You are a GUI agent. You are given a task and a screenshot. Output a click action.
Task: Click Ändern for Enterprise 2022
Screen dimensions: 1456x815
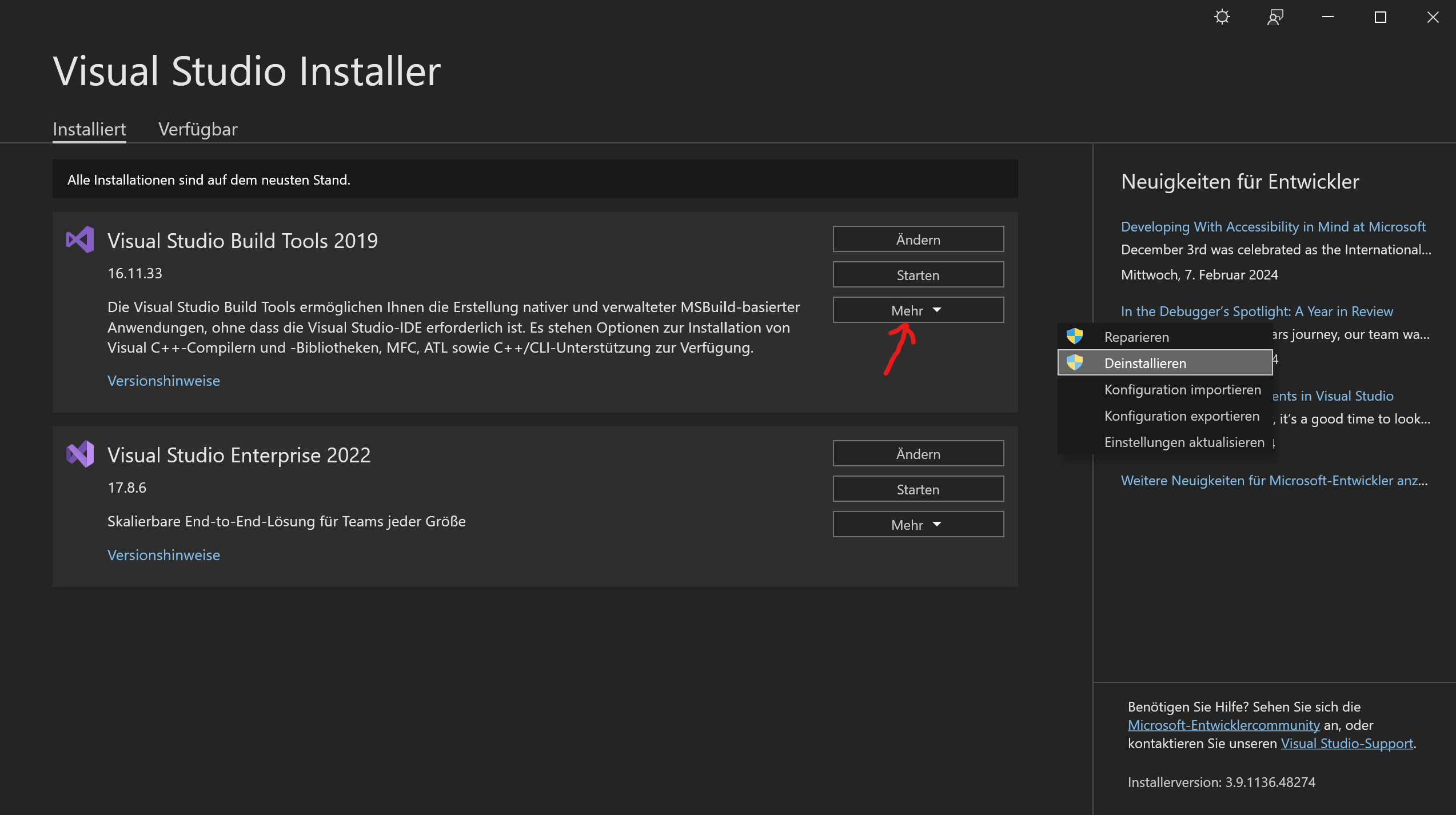coord(918,454)
